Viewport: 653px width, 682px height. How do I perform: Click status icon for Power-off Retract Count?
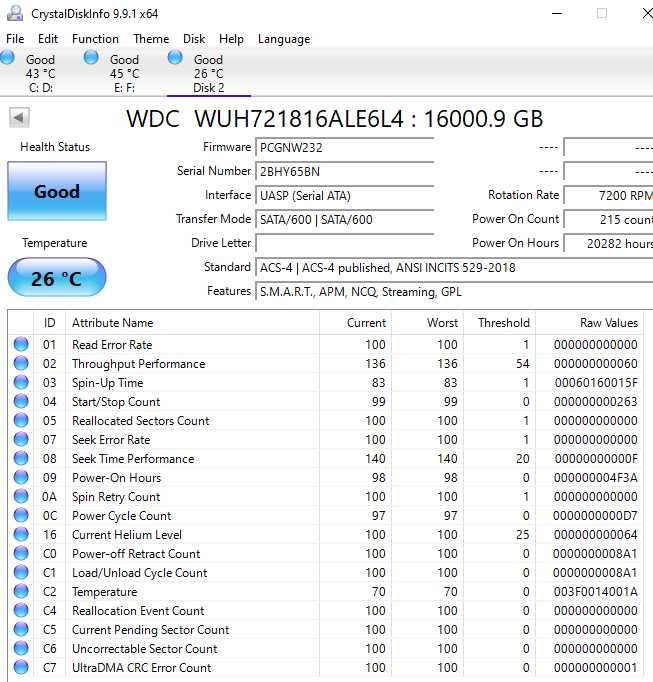coord(21,553)
